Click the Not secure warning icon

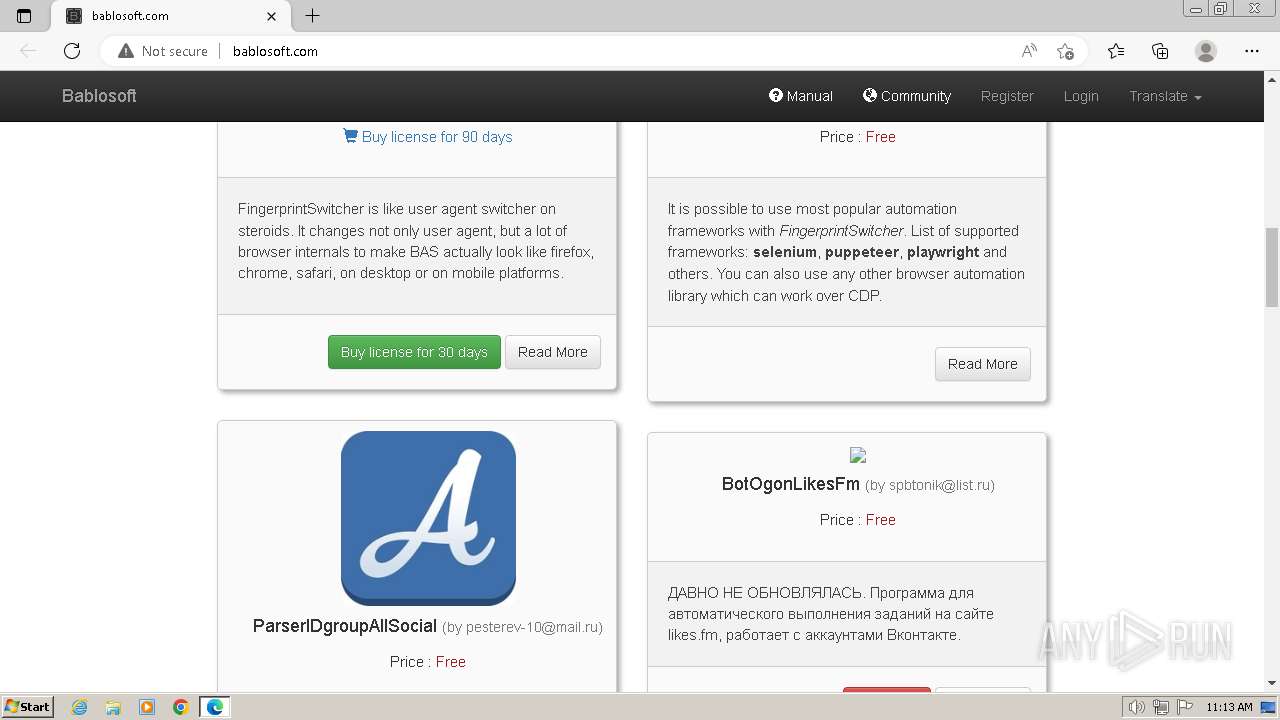coord(126,51)
